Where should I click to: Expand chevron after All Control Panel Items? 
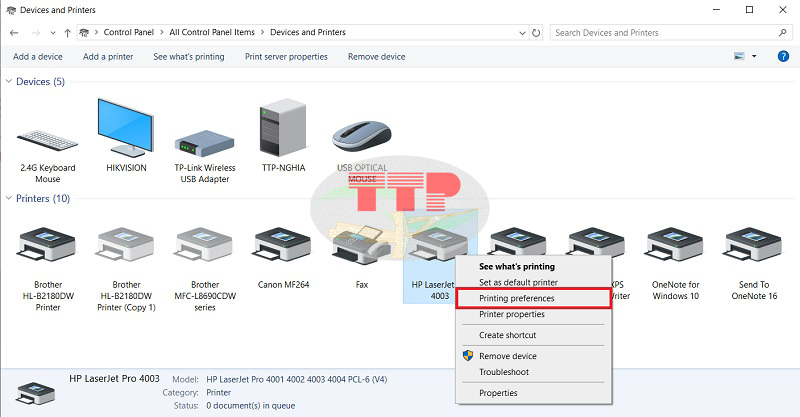[263, 32]
